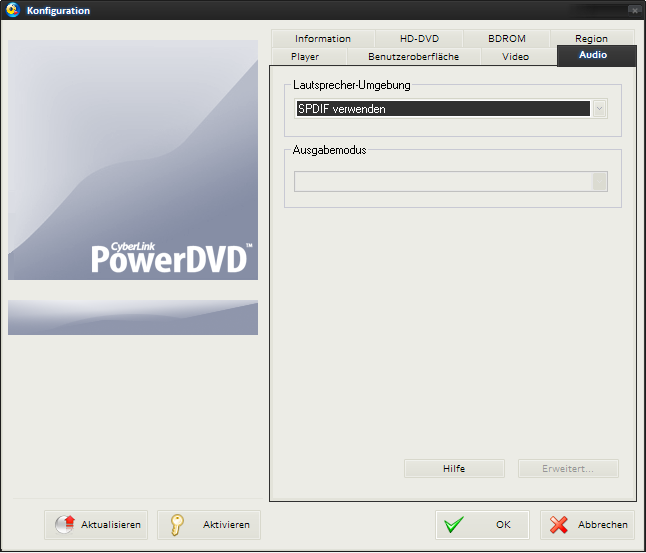Switch to the BDROM tab
Viewport: 646px width, 553px height.
pos(507,39)
